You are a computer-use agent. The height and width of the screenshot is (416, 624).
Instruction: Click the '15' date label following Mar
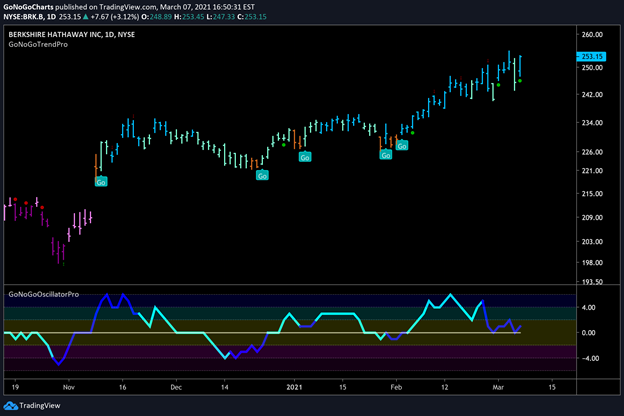pos(552,387)
